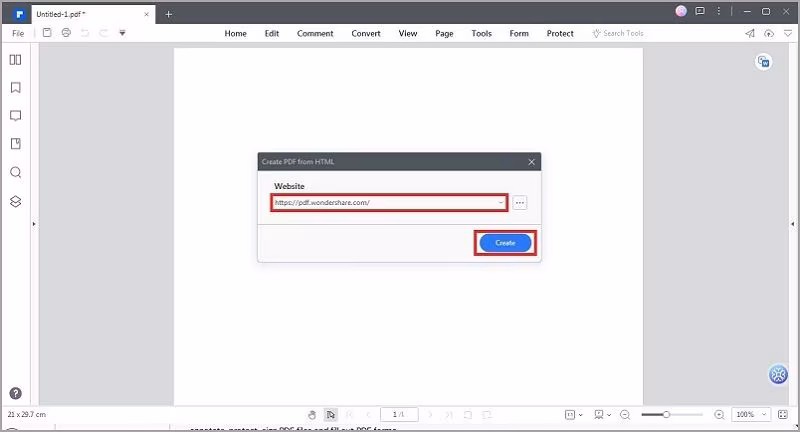Open the bookmarks panel icon

[16, 88]
